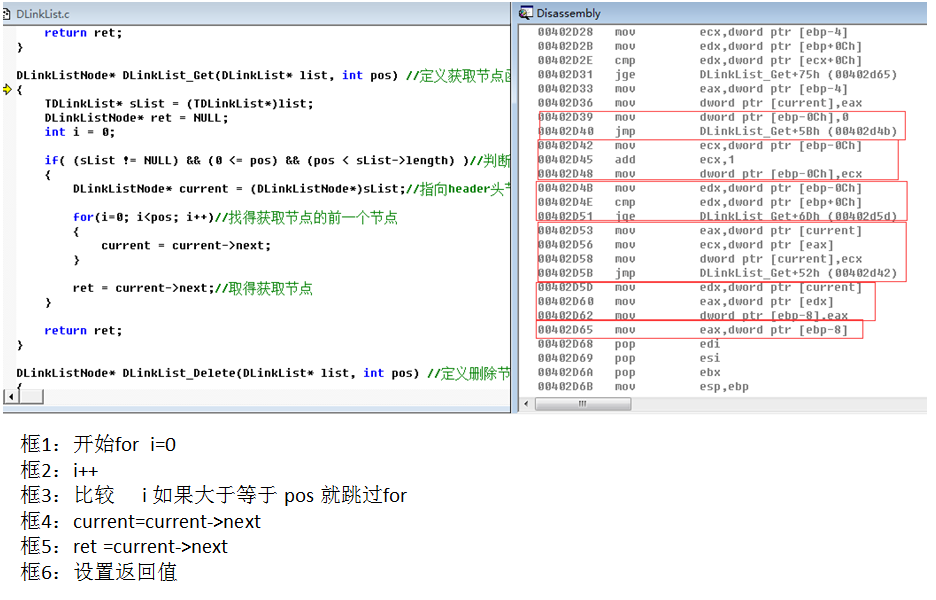
Task: Click disassembly address 00402D28
Action: pos(565,32)
